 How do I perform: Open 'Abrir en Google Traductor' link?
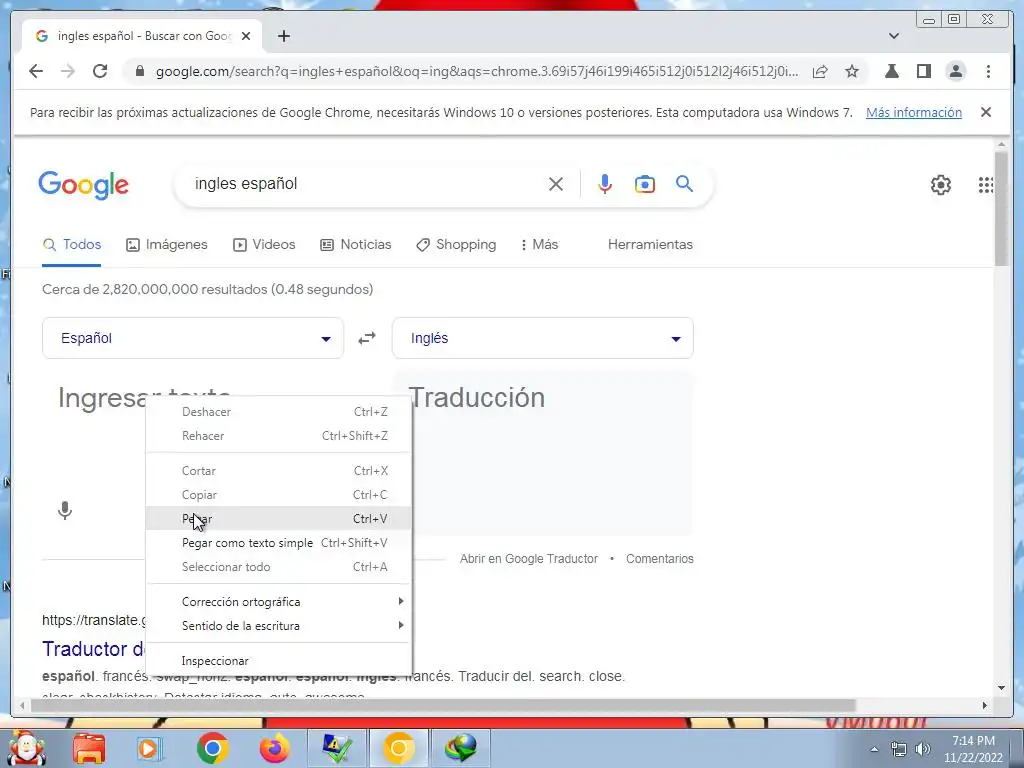pos(528,559)
